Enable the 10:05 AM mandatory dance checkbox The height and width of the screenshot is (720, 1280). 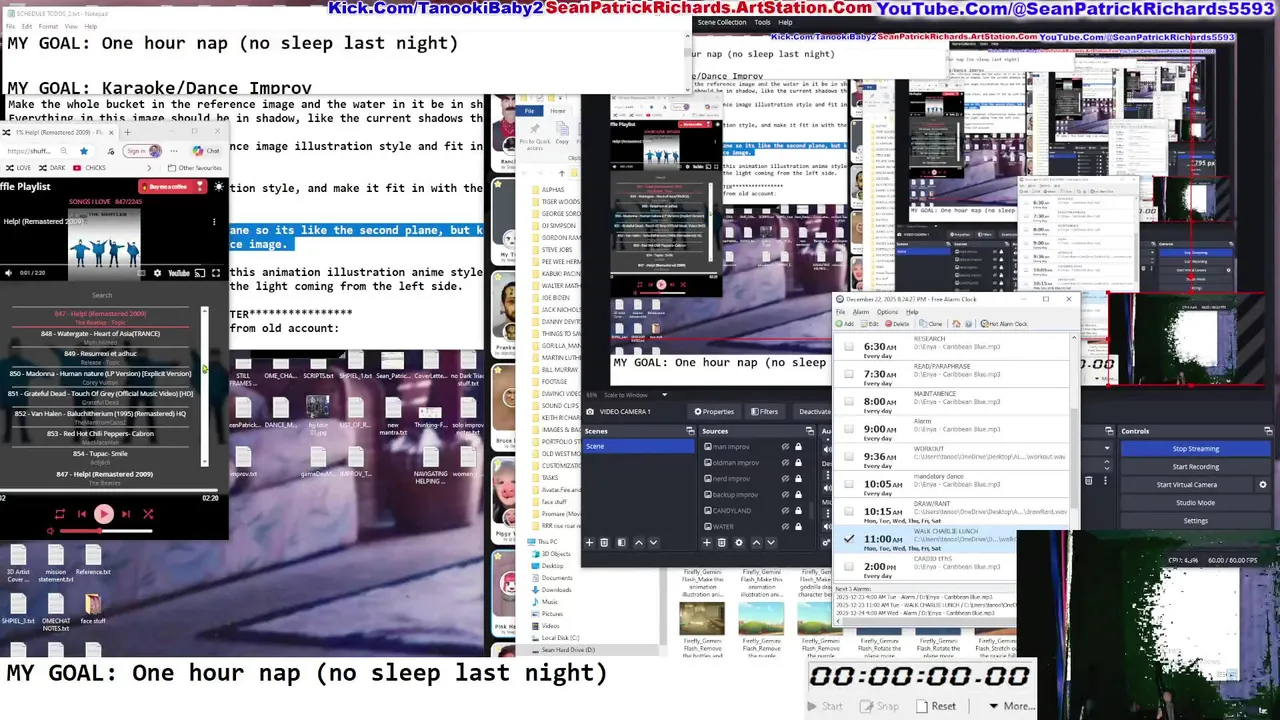pos(849,484)
